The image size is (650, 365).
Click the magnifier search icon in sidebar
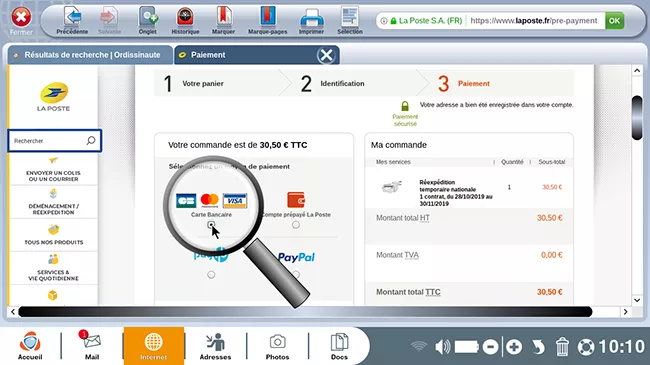point(91,141)
